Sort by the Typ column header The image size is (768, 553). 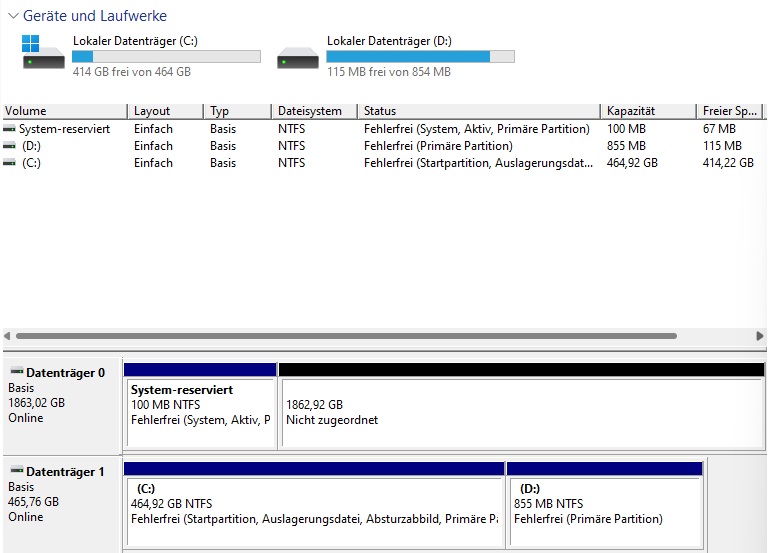[x=238, y=111]
